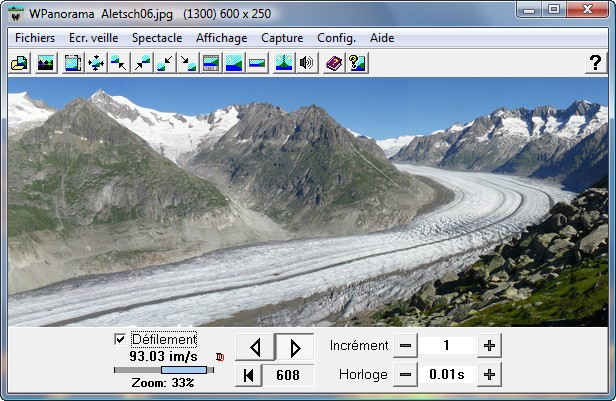Click the Zoom: 33% label
Image resolution: width=616 pixels, height=401 pixels.
coord(163,383)
